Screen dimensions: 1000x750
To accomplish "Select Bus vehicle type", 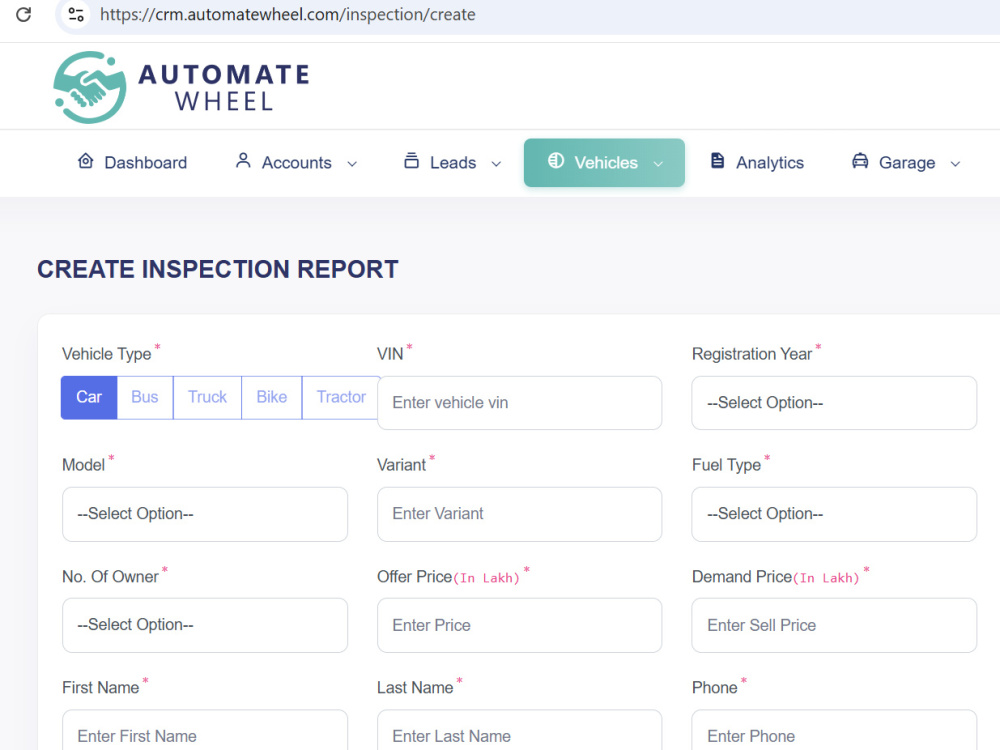I will [x=145, y=397].
